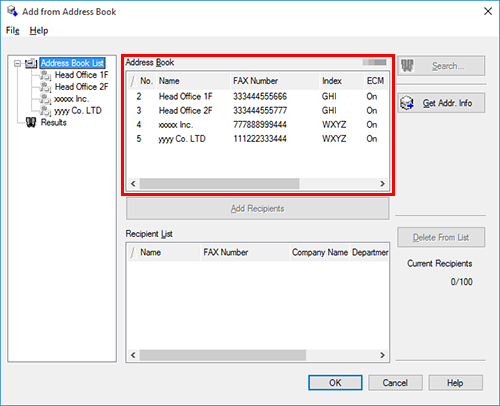Click the xxxxx Inc. tree entry icon
The width and height of the screenshot is (500, 406).
(x=45, y=99)
